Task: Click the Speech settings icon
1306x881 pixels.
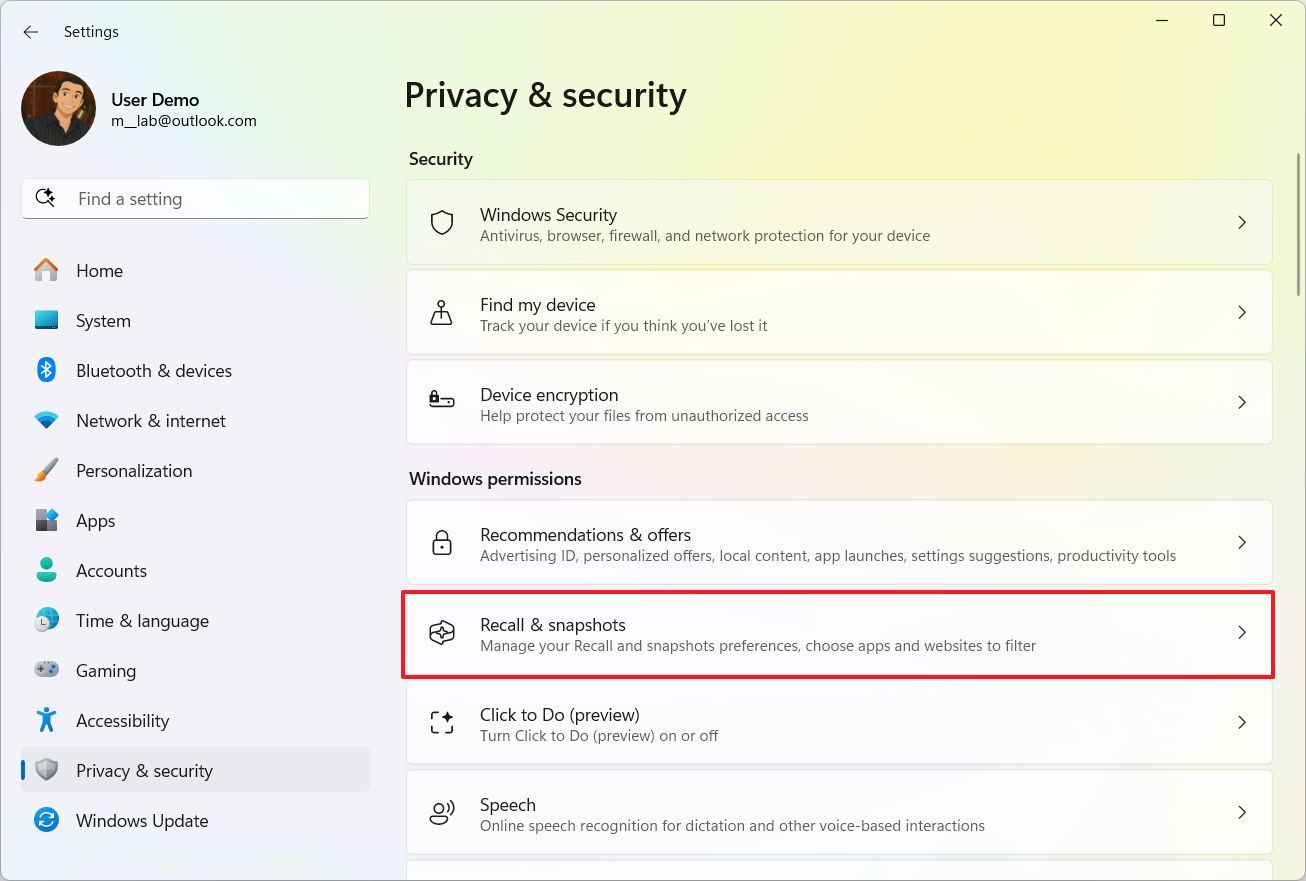Action: pyautogui.click(x=442, y=813)
